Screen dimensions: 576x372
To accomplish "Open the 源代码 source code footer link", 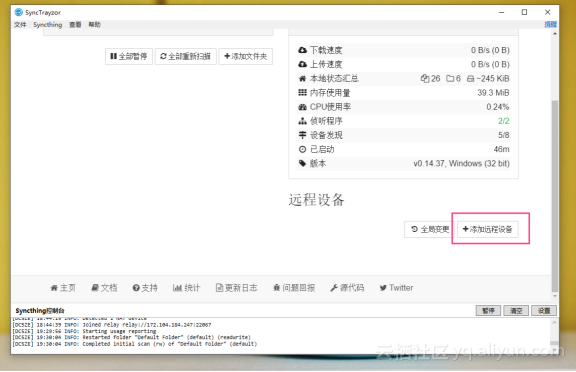I will pyautogui.click(x=347, y=288).
